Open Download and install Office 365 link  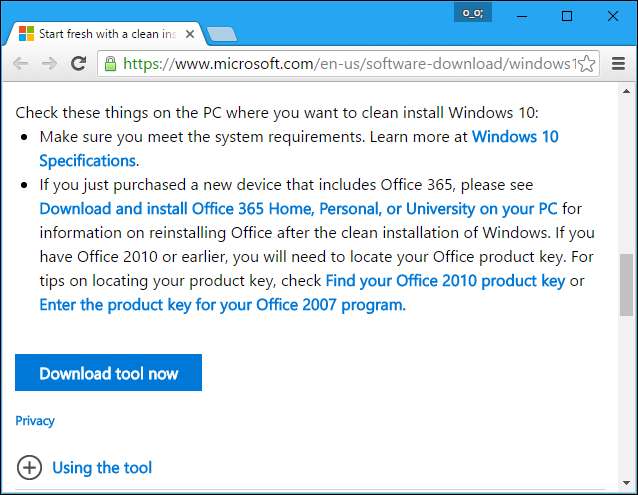pos(298,209)
